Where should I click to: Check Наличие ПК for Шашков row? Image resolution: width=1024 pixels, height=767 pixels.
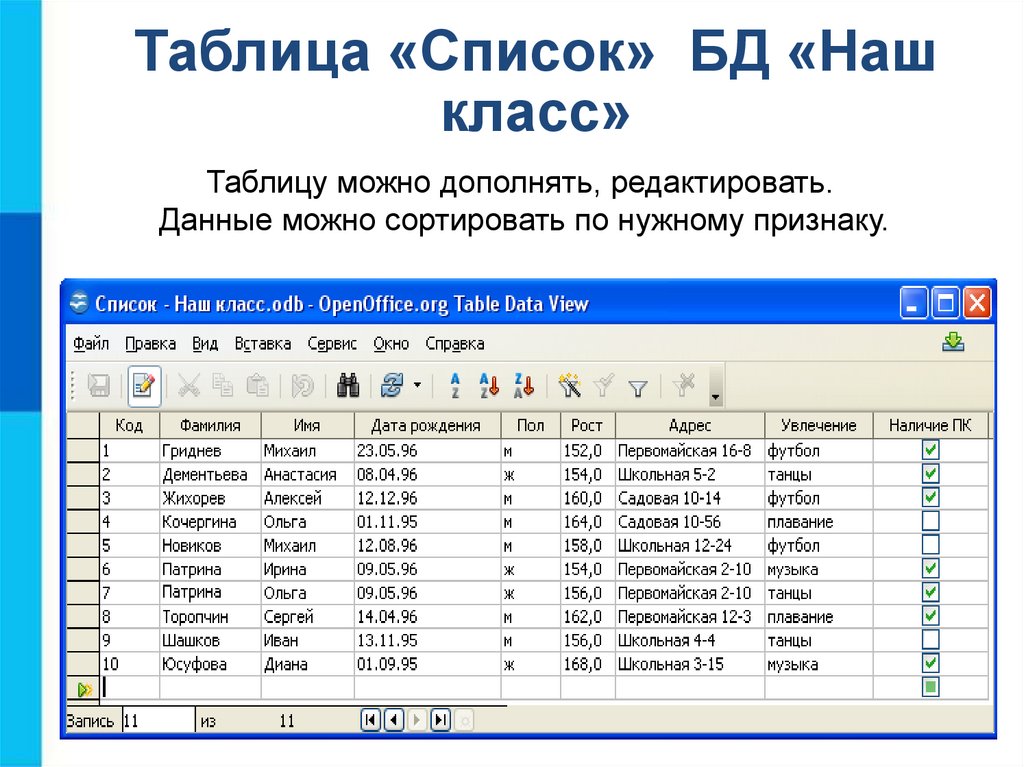point(931,639)
